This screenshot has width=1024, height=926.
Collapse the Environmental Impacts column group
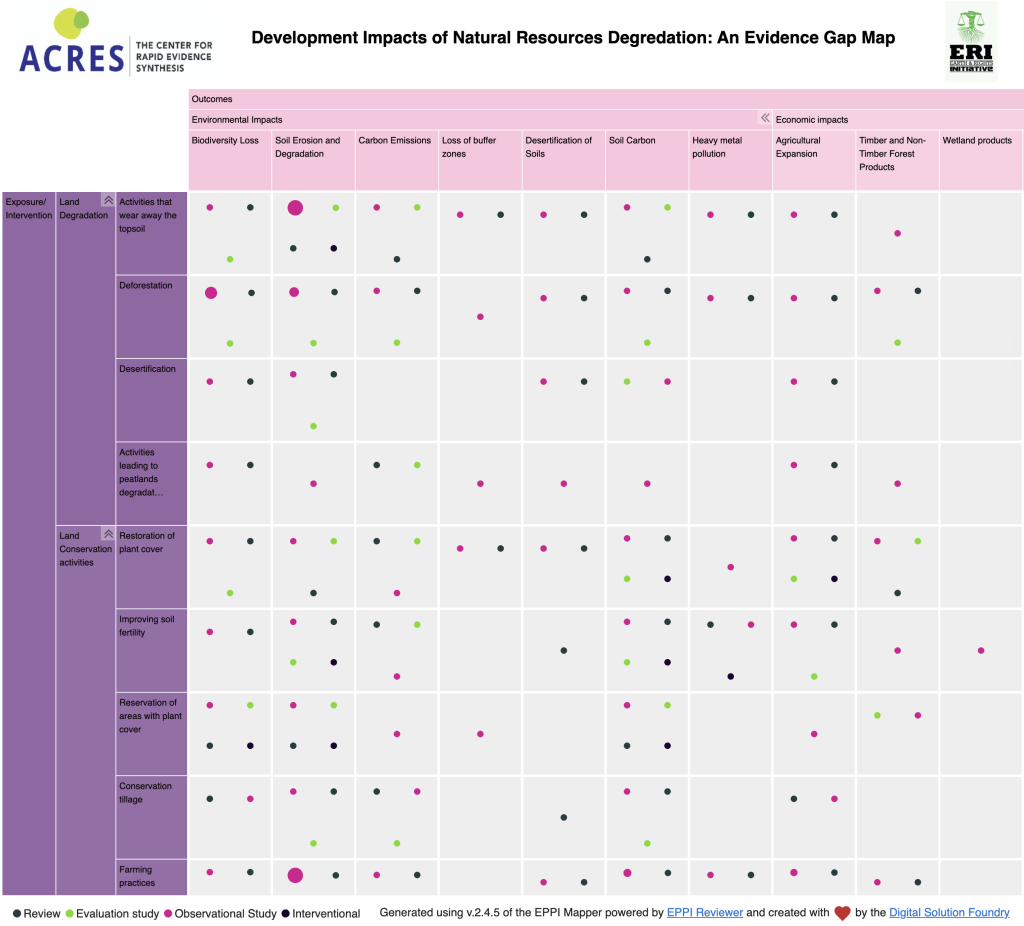[764, 118]
